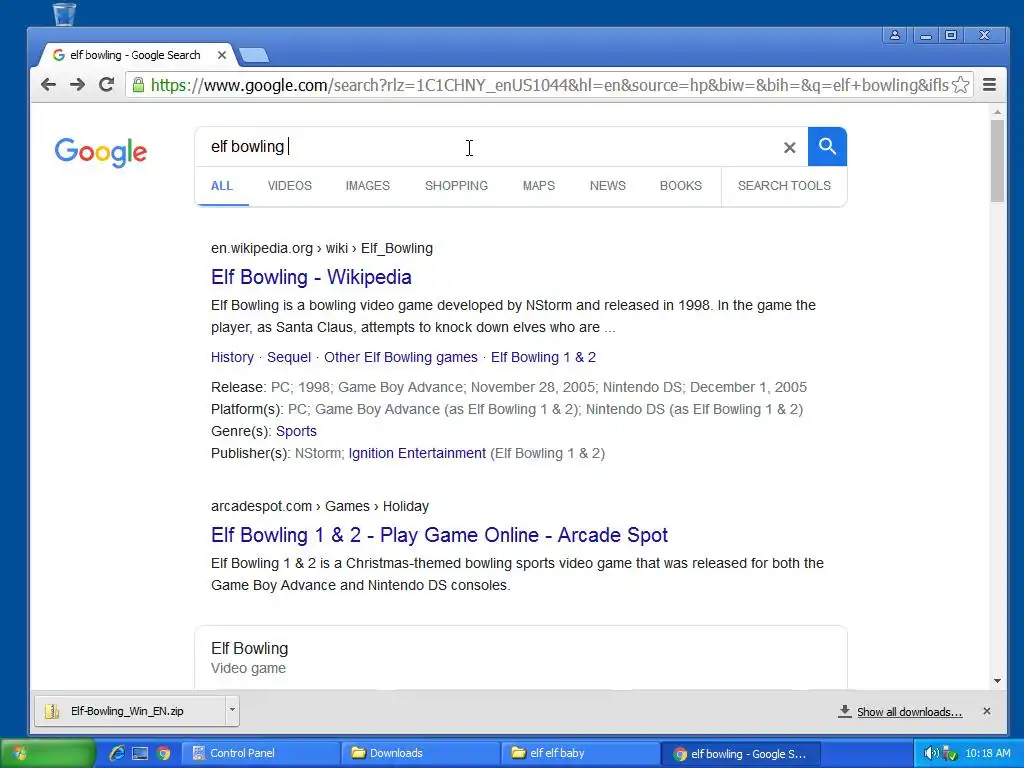
Task: Click the Google logo
Action: (x=101, y=153)
